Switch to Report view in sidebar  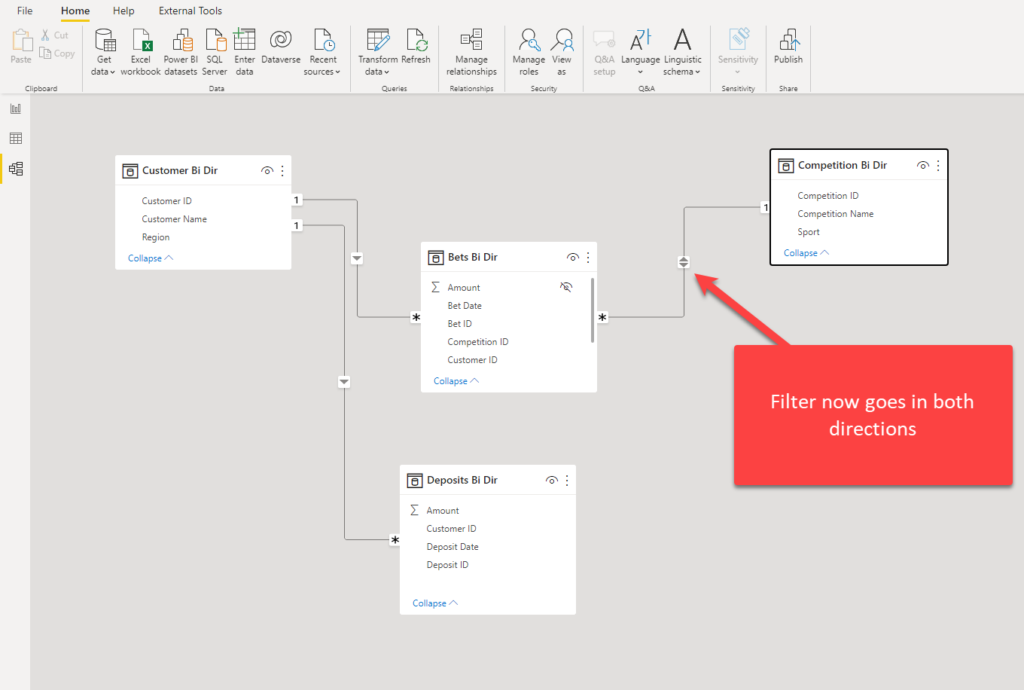click(x=16, y=108)
